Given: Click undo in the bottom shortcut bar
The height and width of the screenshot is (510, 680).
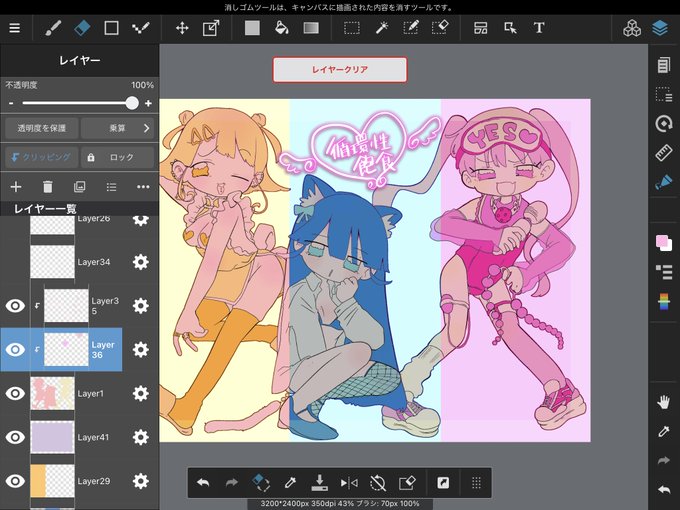Looking at the screenshot, I should point(203,483).
